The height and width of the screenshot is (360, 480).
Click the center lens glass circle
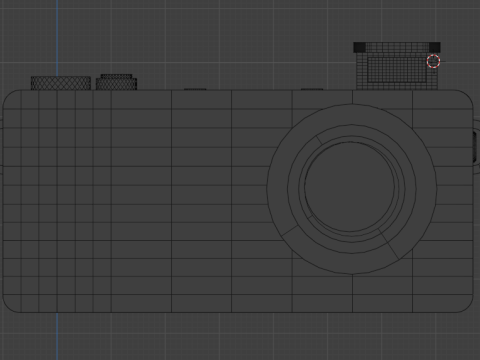[x=349, y=187]
